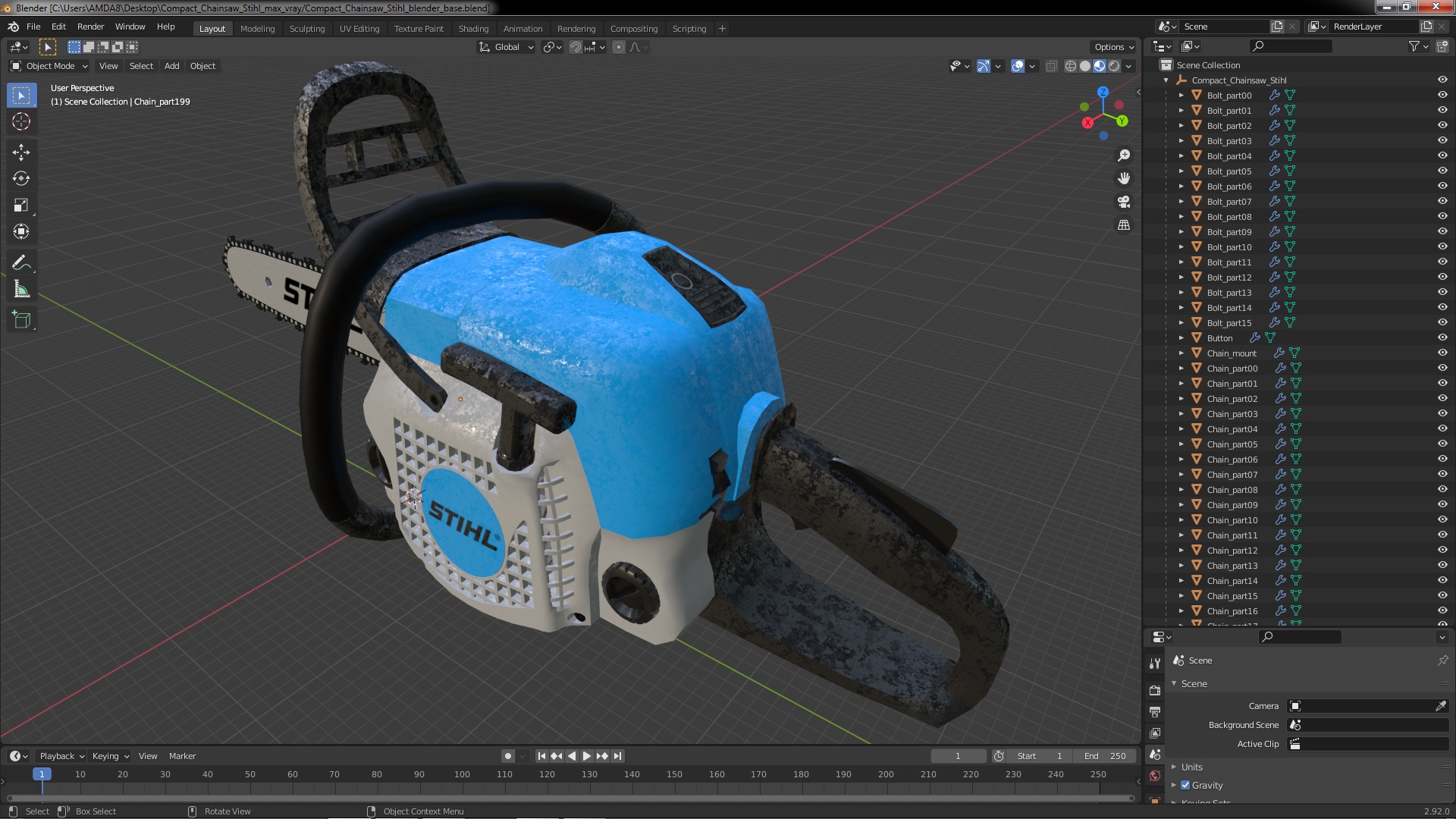Click the viewport zoom magnifier icon
Screen dimensions: 1456x819
(x=1124, y=155)
